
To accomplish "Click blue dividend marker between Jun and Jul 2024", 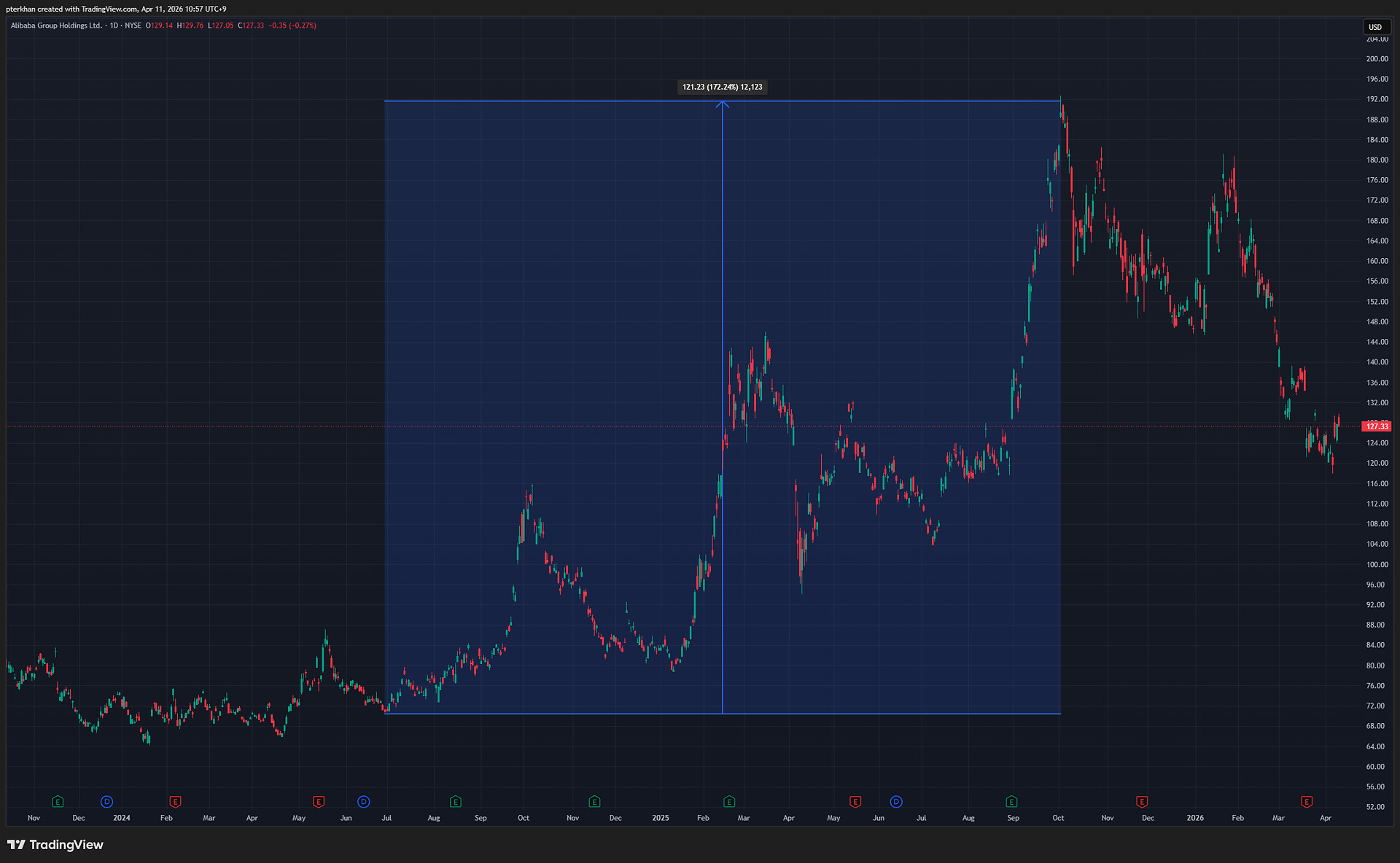I will click(364, 802).
